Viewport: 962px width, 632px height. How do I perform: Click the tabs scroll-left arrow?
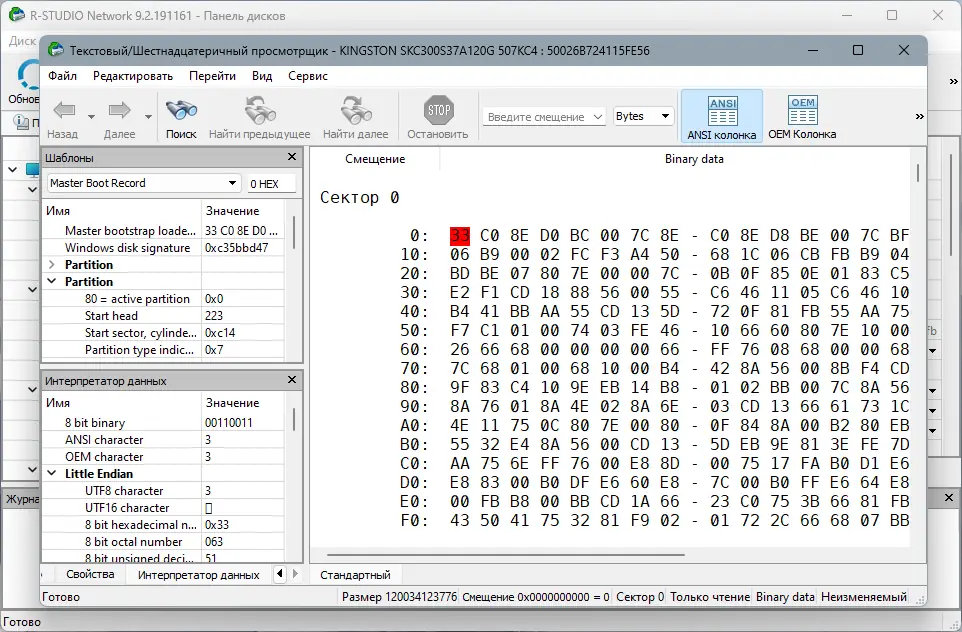[280, 574]
